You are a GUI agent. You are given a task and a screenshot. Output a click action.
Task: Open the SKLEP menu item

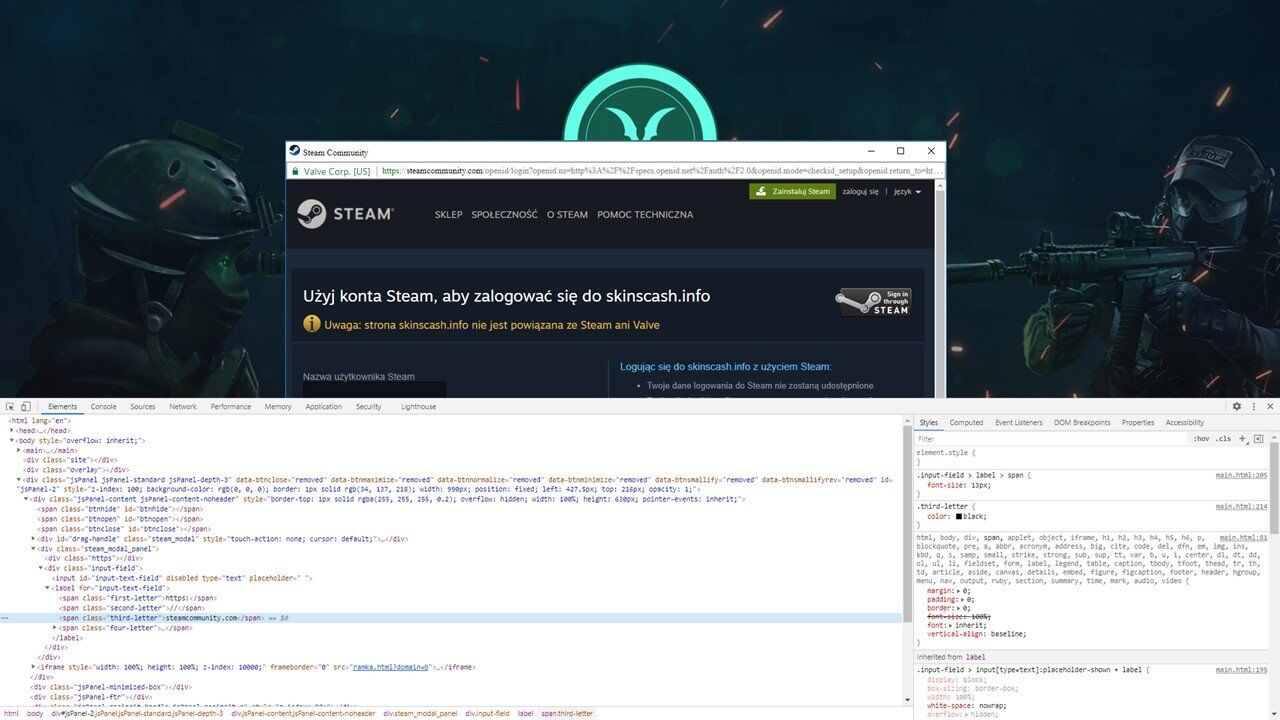(448, 214)
